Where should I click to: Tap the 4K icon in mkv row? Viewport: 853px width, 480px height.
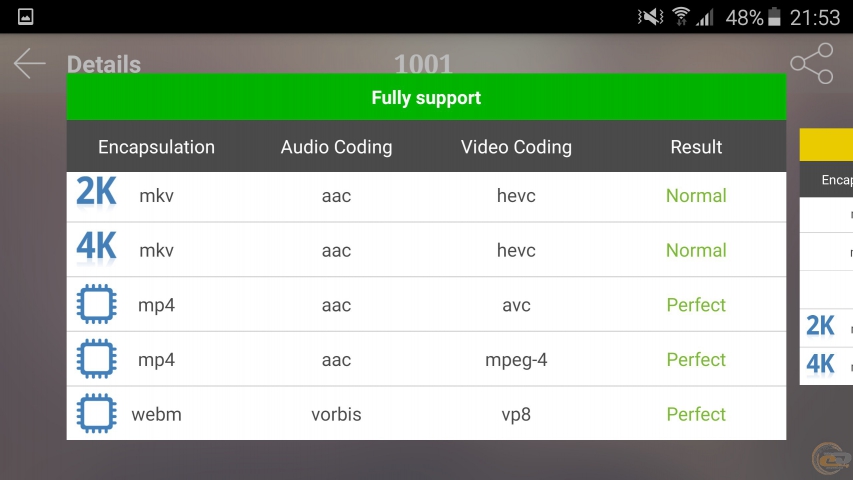97,248
